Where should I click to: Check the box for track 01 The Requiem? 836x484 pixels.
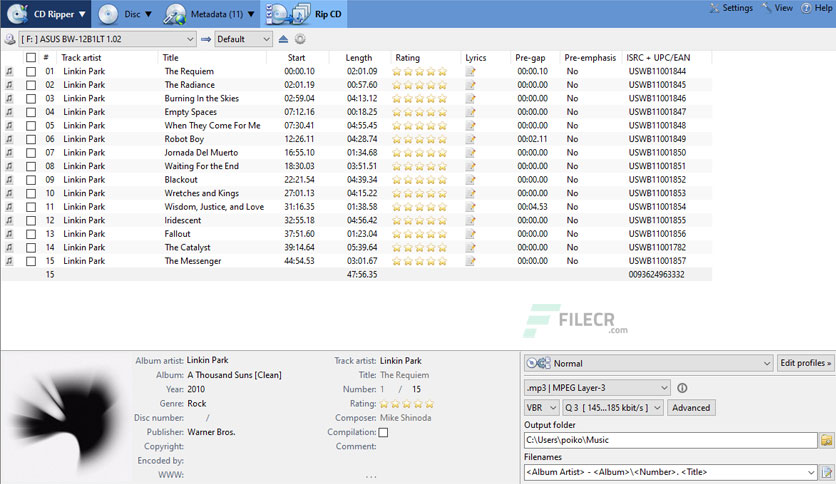point(31,71)
